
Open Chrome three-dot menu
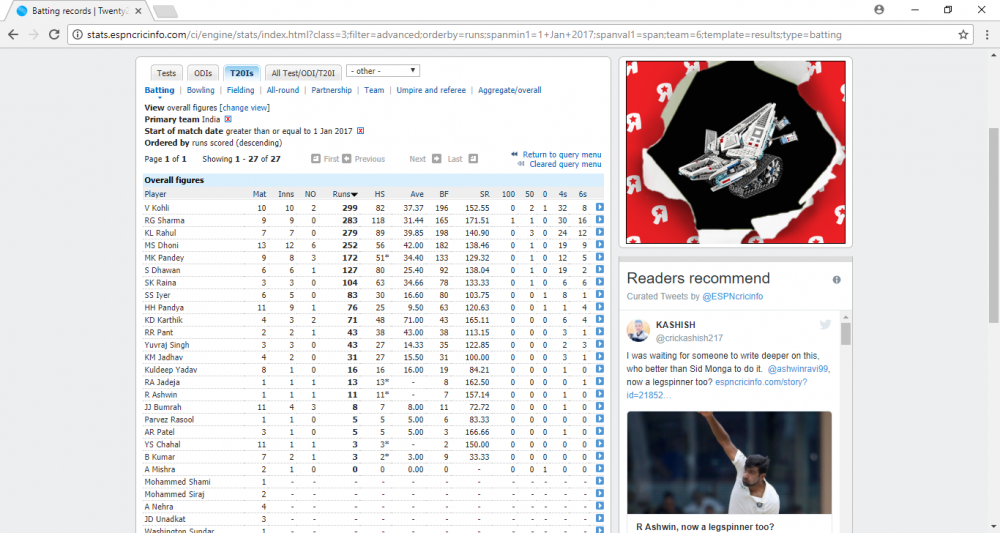click(x=987, y=35)
